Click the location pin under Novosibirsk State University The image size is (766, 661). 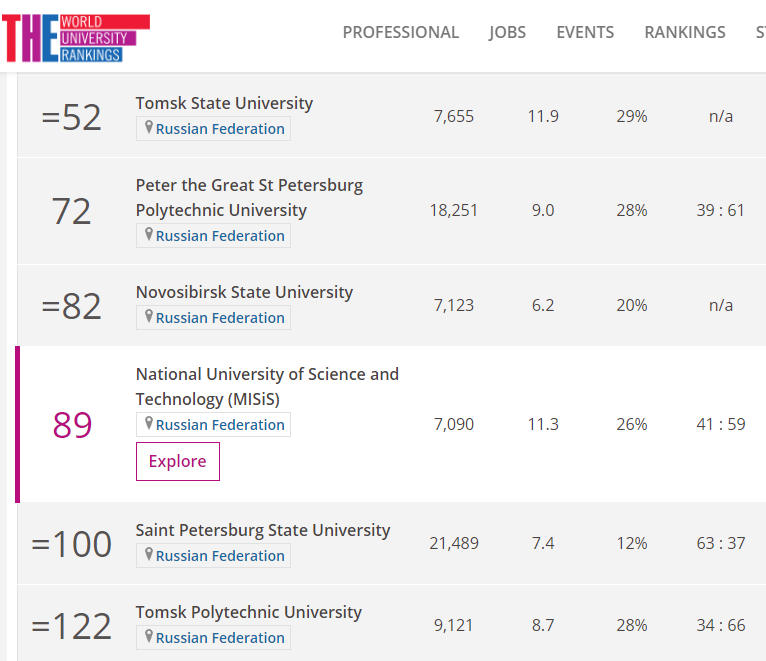(149, 317)
